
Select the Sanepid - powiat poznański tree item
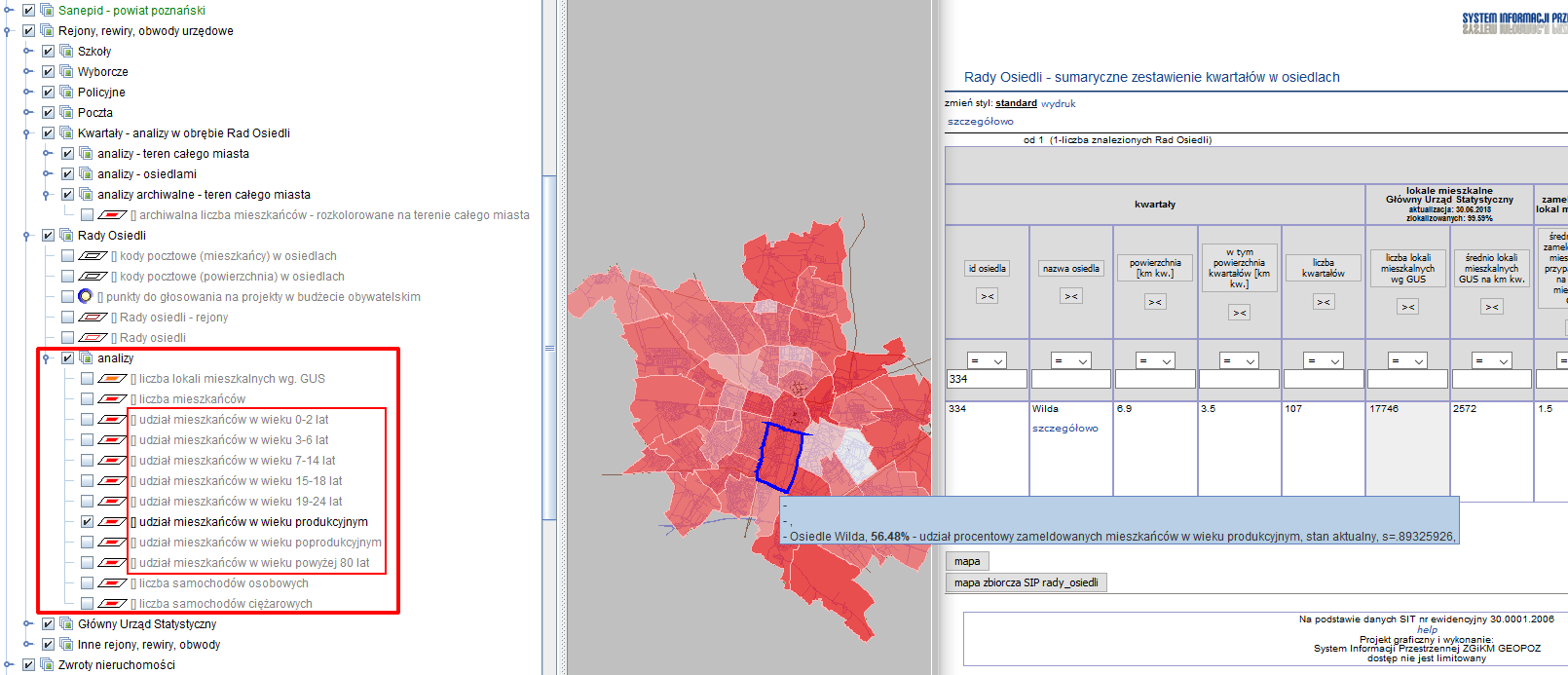(x=131, y=10)
